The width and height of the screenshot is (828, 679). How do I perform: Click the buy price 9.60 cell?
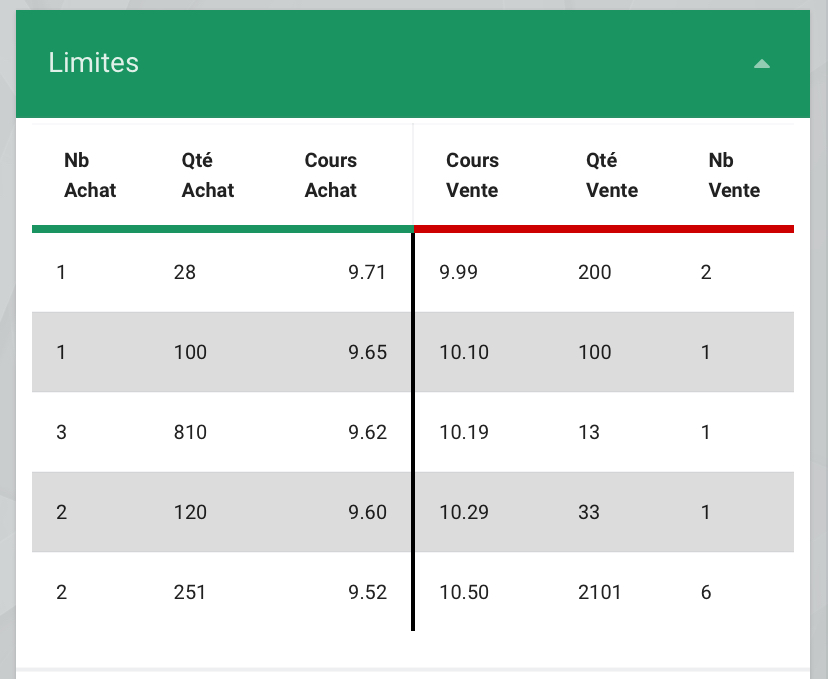click(x=366, y=512)
